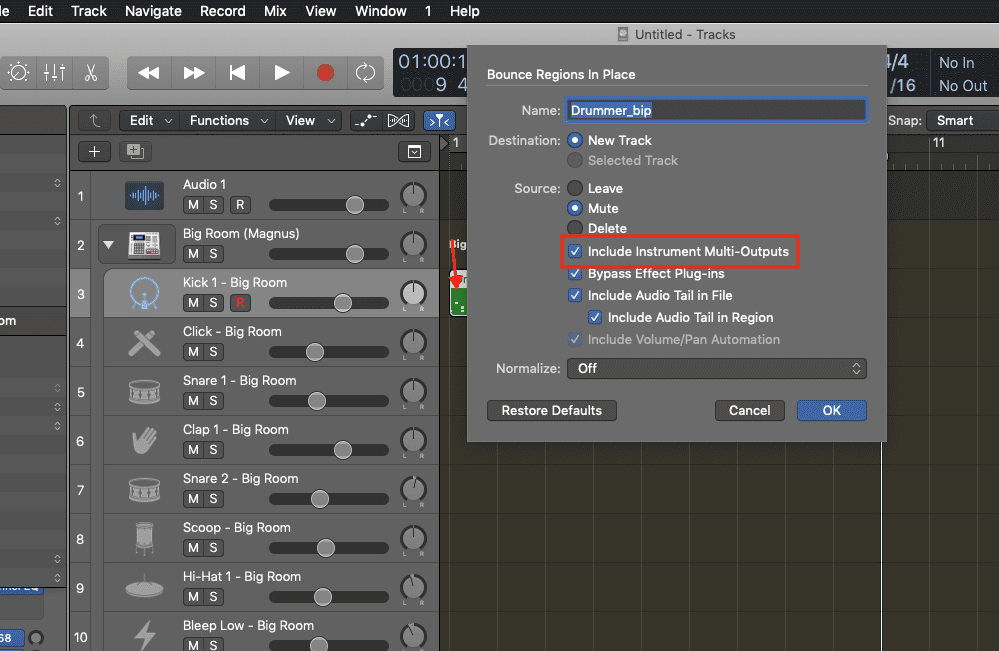Open the Navigate menu
This screenshot has height=651, width=999.
click(153, 11)
